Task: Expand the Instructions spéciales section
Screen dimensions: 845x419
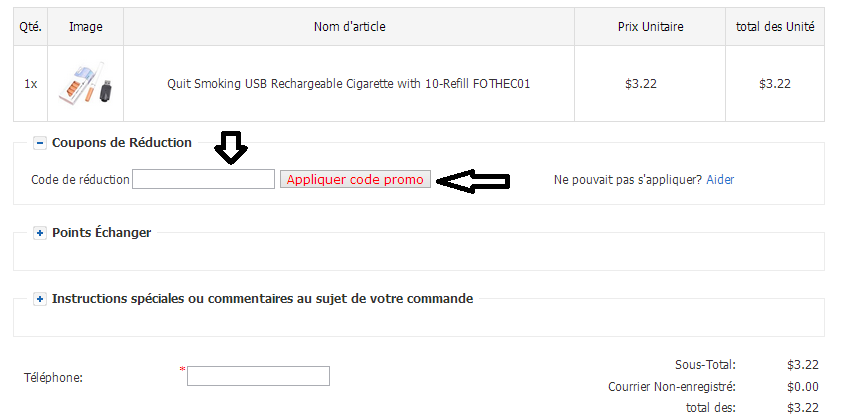Action: coord(40,299)
